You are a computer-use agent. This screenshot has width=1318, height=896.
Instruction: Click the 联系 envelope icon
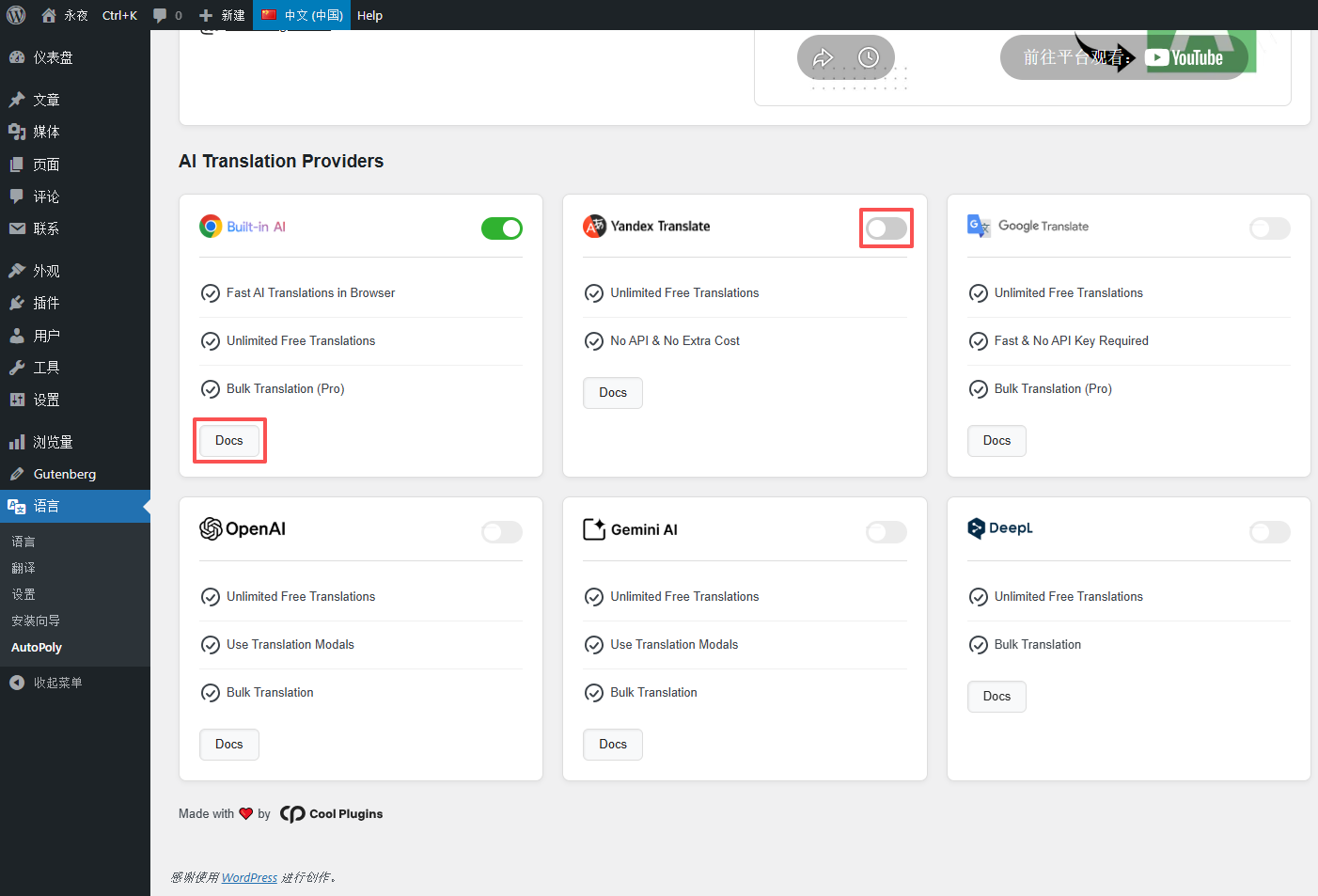(x=17, y=228)
